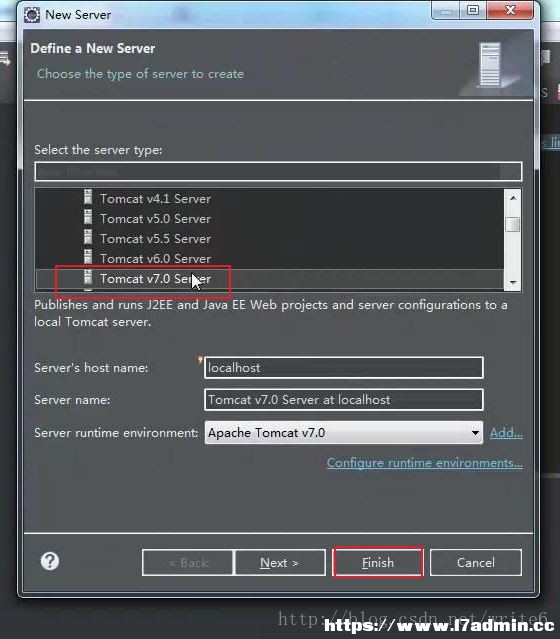Click the Tomcat v4.1 Server icon

[x=88, y=197]
